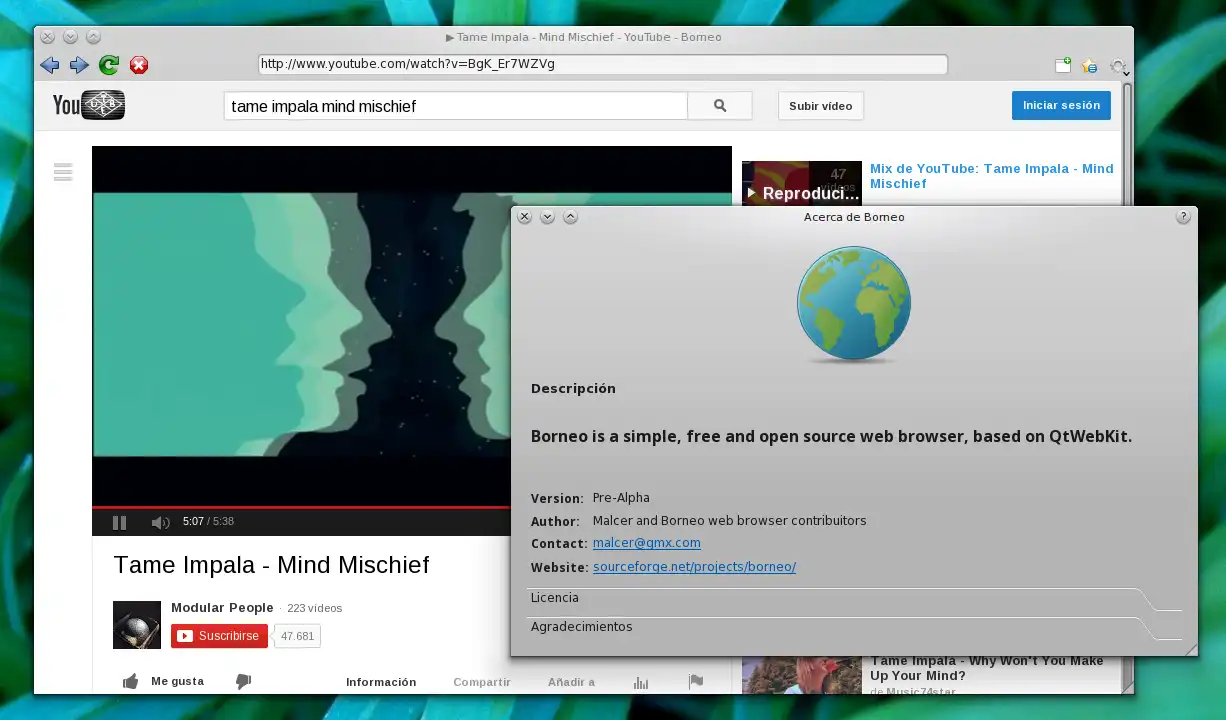Open the YouTube guide hamburger menu

[63, 172]
